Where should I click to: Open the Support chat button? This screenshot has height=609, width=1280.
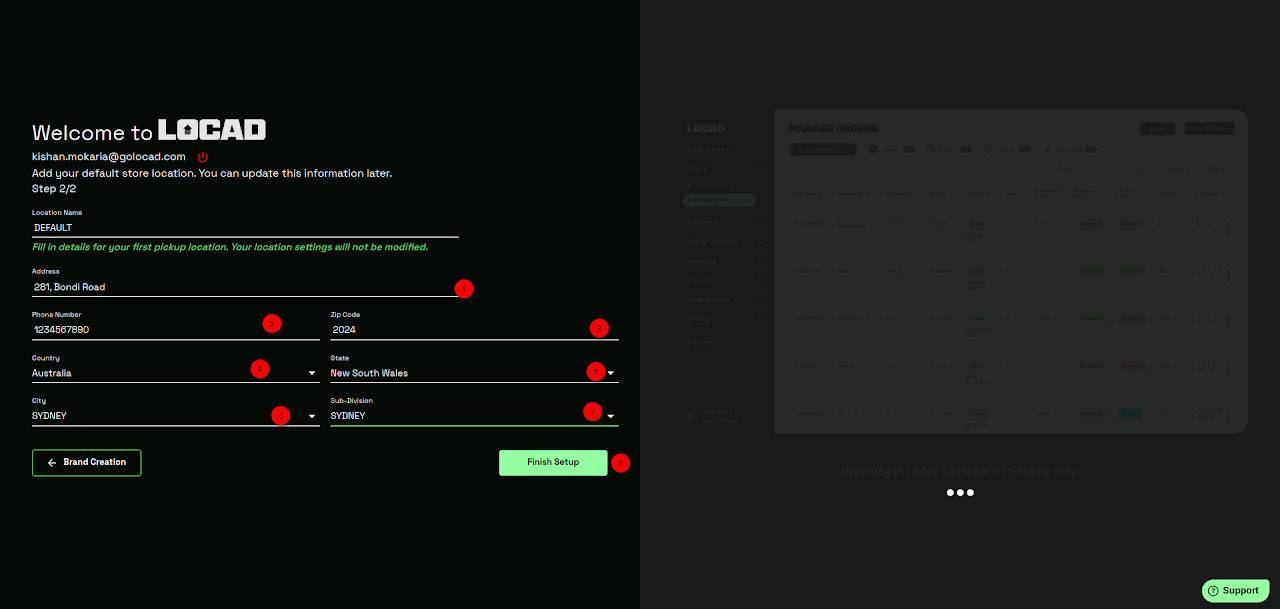point(1235,590)
